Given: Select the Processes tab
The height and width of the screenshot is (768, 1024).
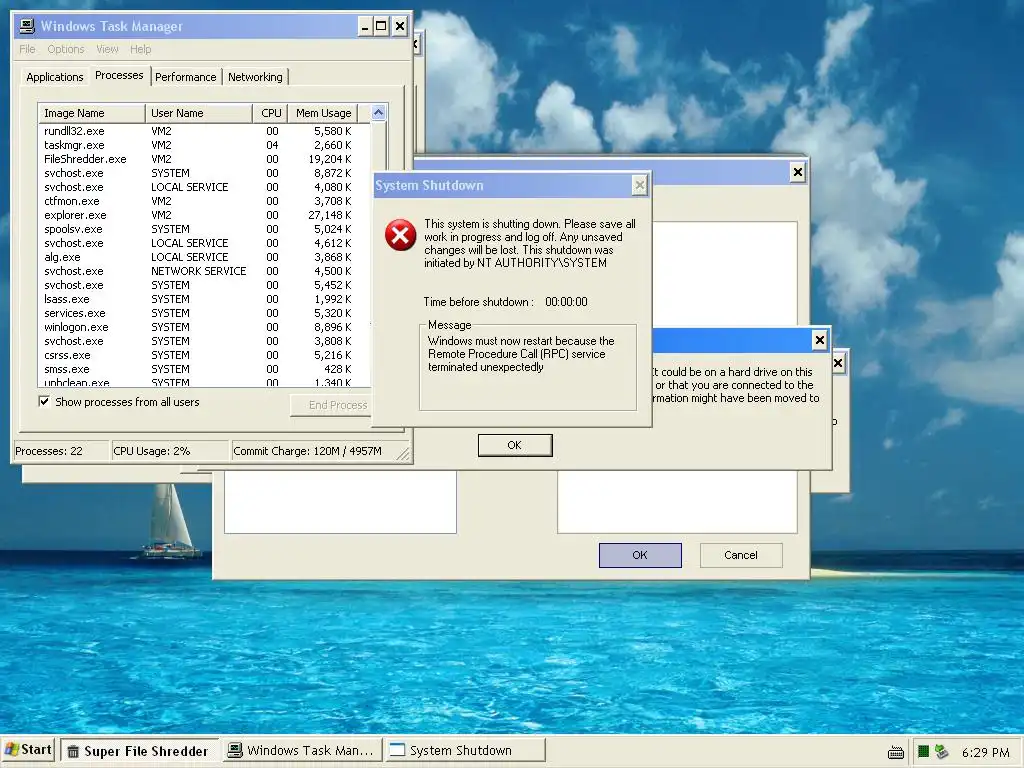Looking at the screenshot, I should (x=119, y=75).
